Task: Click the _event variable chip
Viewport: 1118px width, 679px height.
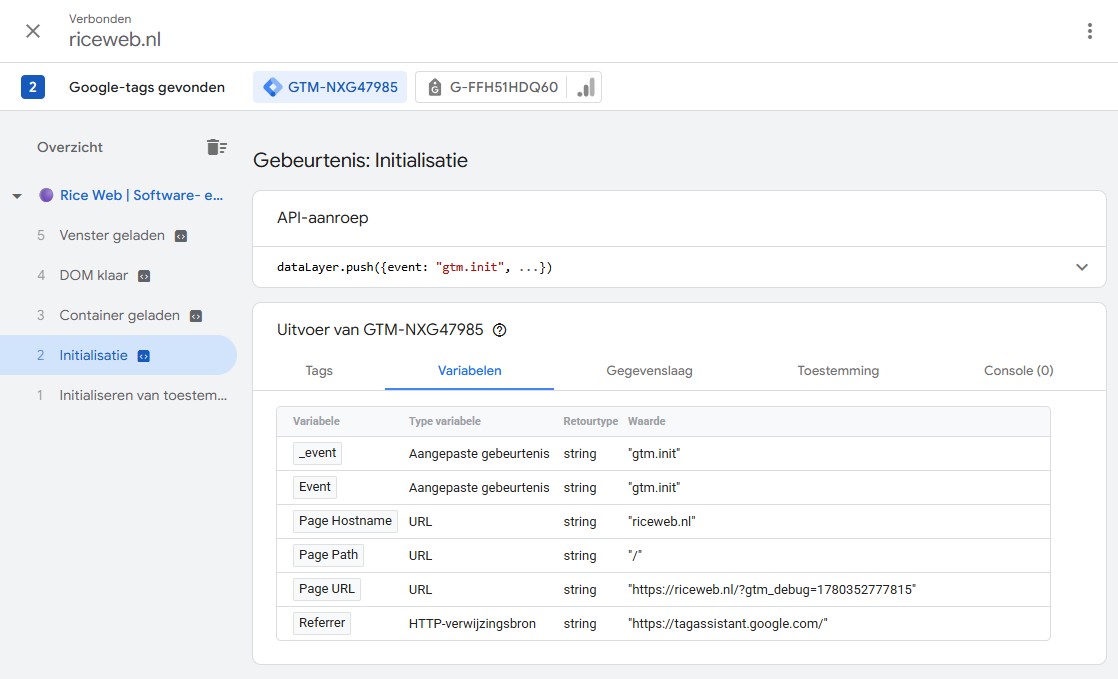Action: 317,453
